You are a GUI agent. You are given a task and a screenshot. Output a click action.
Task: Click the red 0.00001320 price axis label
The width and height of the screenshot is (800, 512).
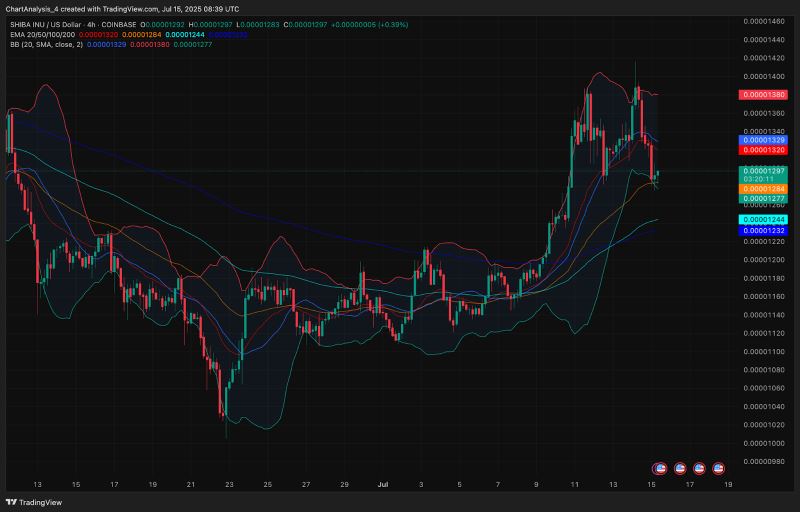click(764, 149)
